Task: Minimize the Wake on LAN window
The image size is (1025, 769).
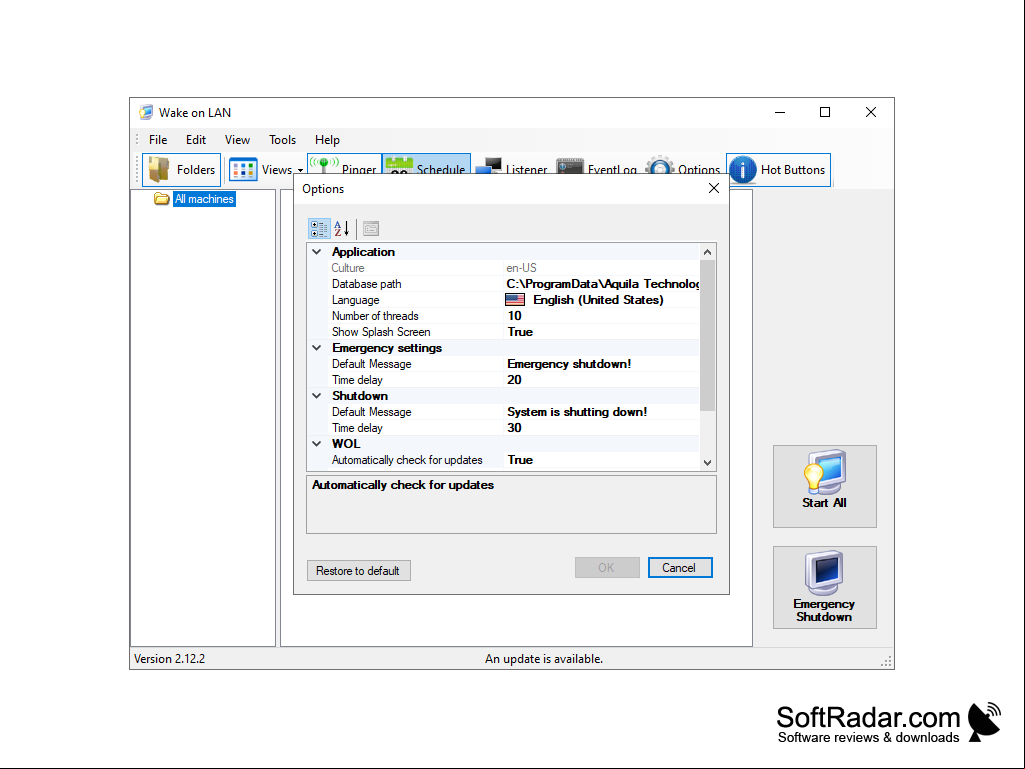Action: pyautogui.click(x=780, y=112)
